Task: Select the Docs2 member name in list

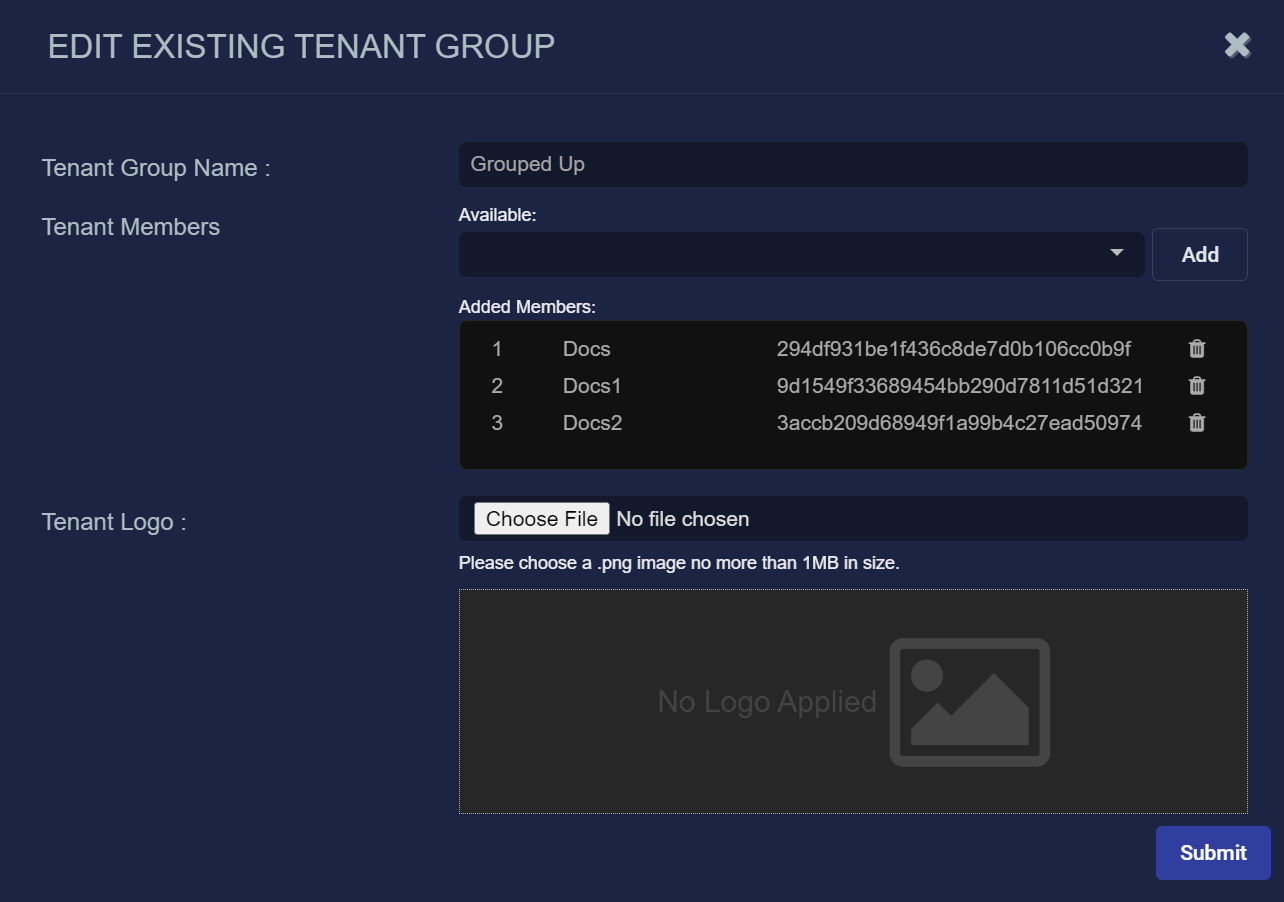Action: 592,423
